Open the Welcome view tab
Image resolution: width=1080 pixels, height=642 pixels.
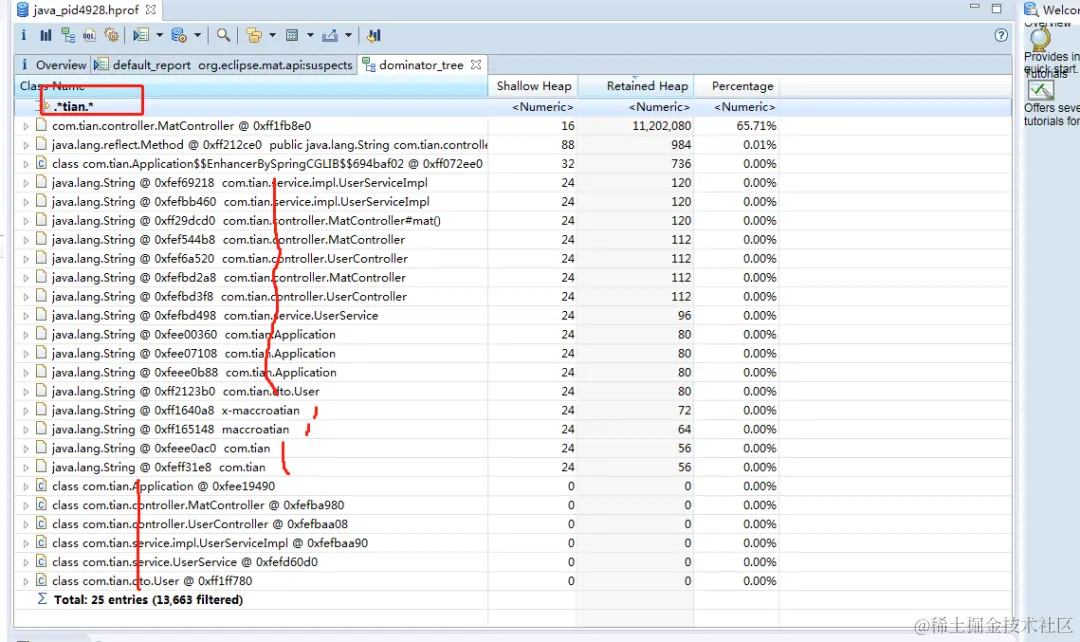point(1052,10)
